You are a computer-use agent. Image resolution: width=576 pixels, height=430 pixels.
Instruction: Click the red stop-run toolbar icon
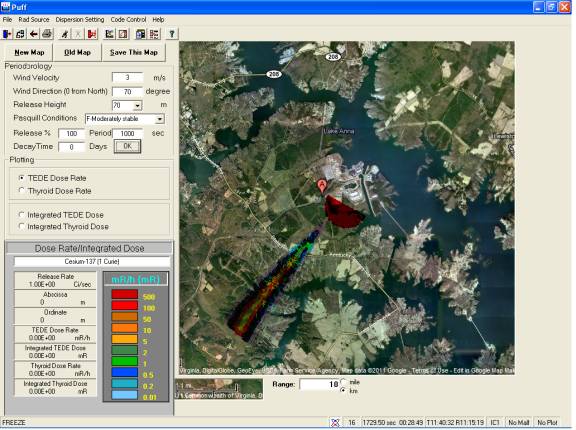[92, 34]
